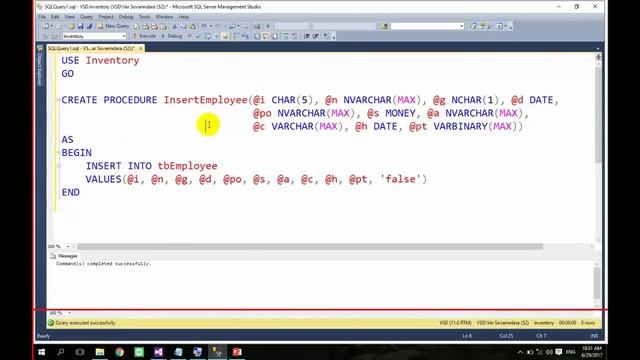Click the Results to File icon
The image size is (640, 360).
(275, 36)
